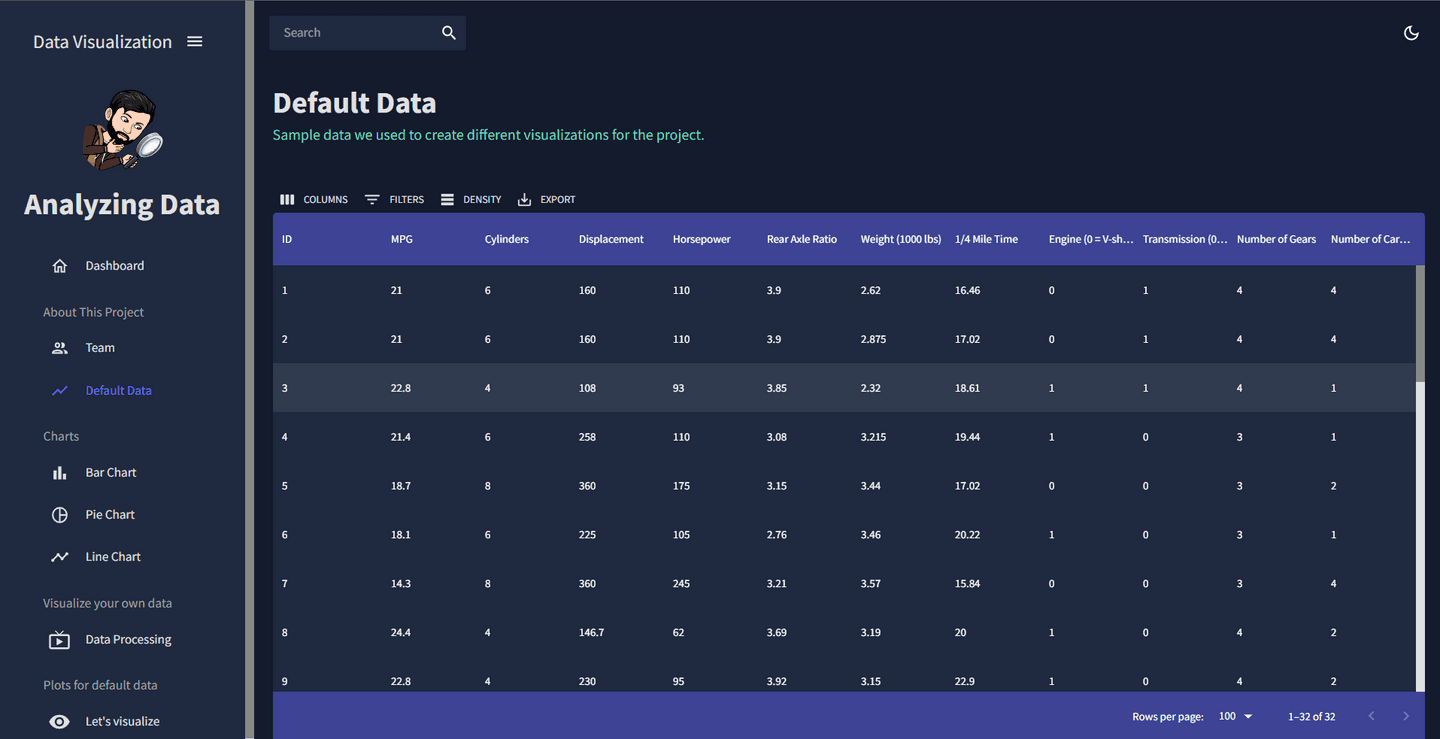Image resolution: width=1440 pixels, height=739 pixels.
Task: Click the profile avatar image
Action: coord(122,129)
